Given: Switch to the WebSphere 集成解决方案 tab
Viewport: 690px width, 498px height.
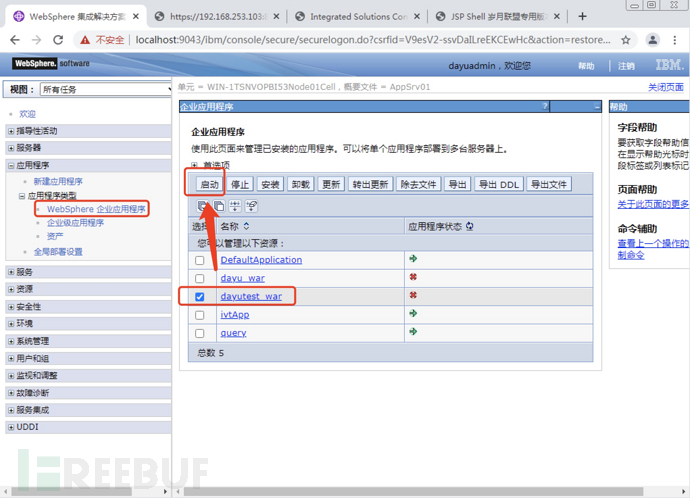Looking at the screenshot, I should tap(77, 16).
